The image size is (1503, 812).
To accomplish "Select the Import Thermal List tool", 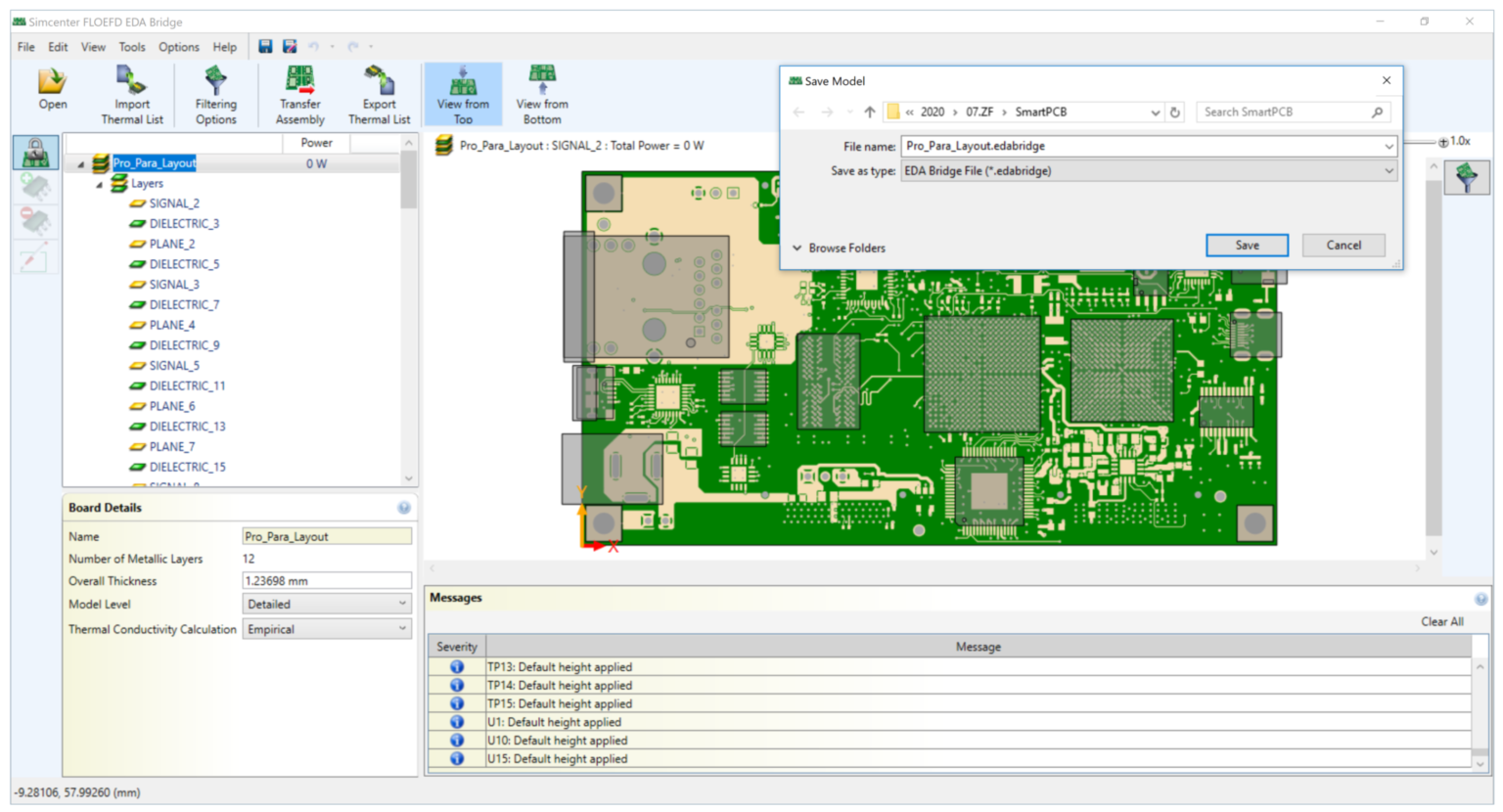I will click(131, 93).
